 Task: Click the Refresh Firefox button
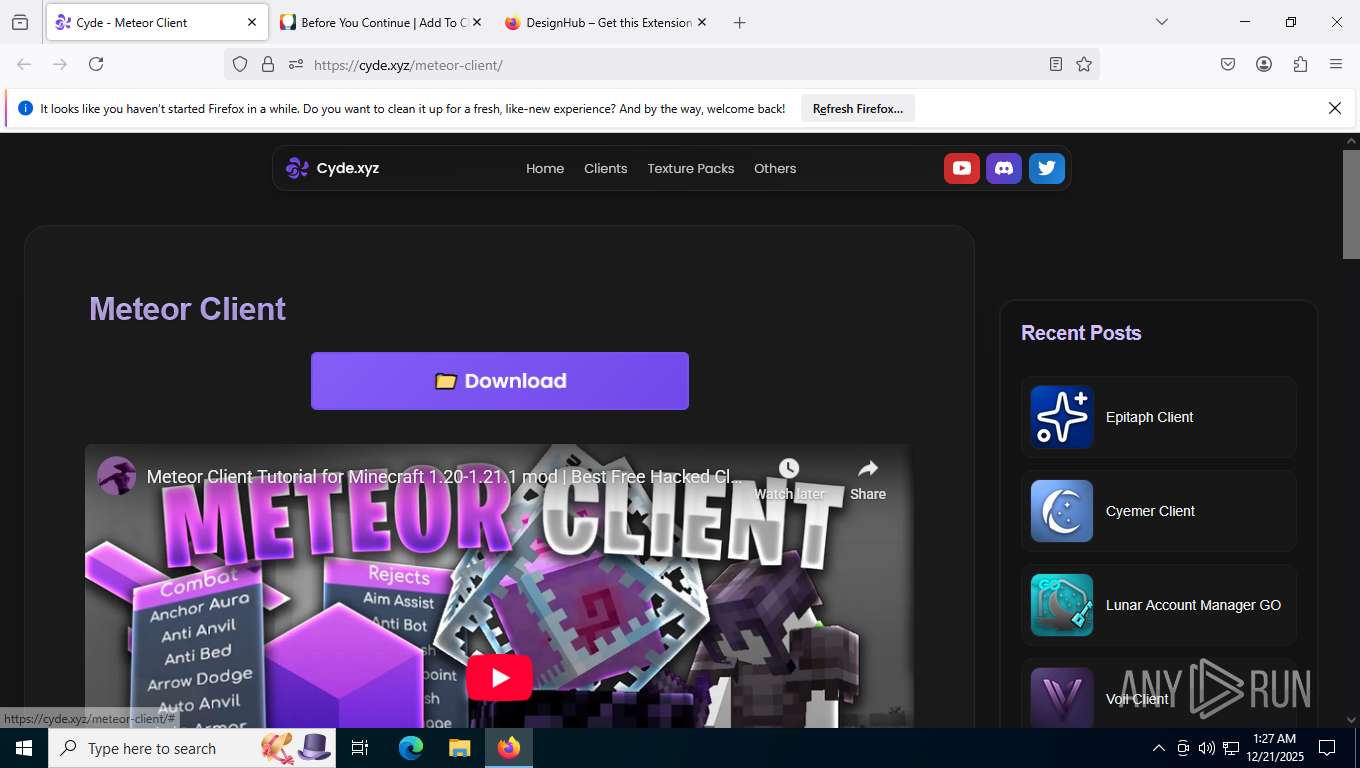(x=857, y=109)
